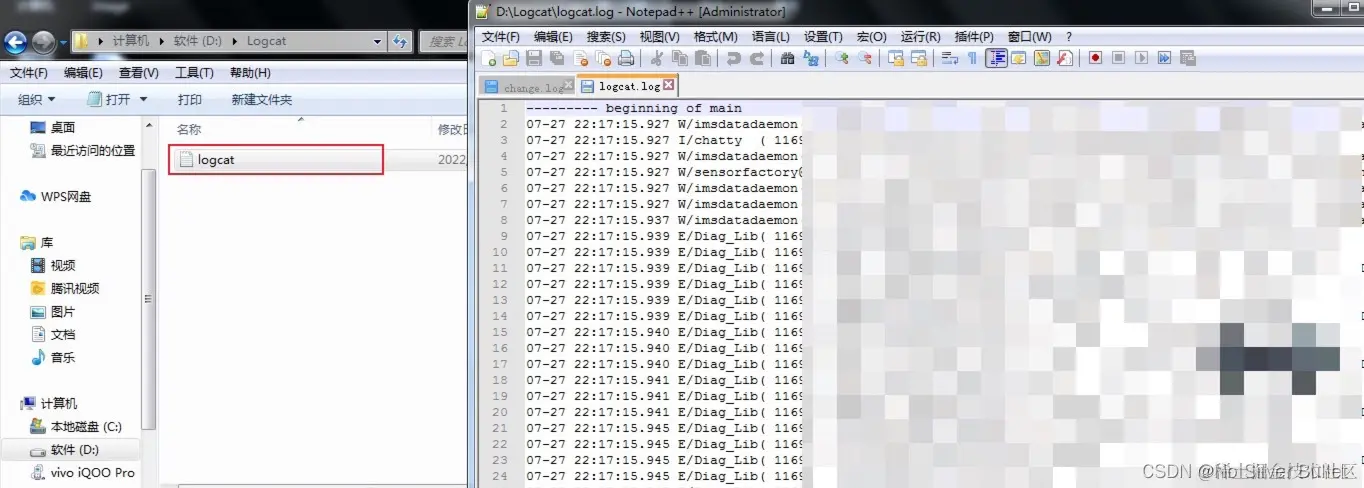Click Run macro multiple times icon
The height and width of the screenshot is (488, 1364).
coord(1164,58)
